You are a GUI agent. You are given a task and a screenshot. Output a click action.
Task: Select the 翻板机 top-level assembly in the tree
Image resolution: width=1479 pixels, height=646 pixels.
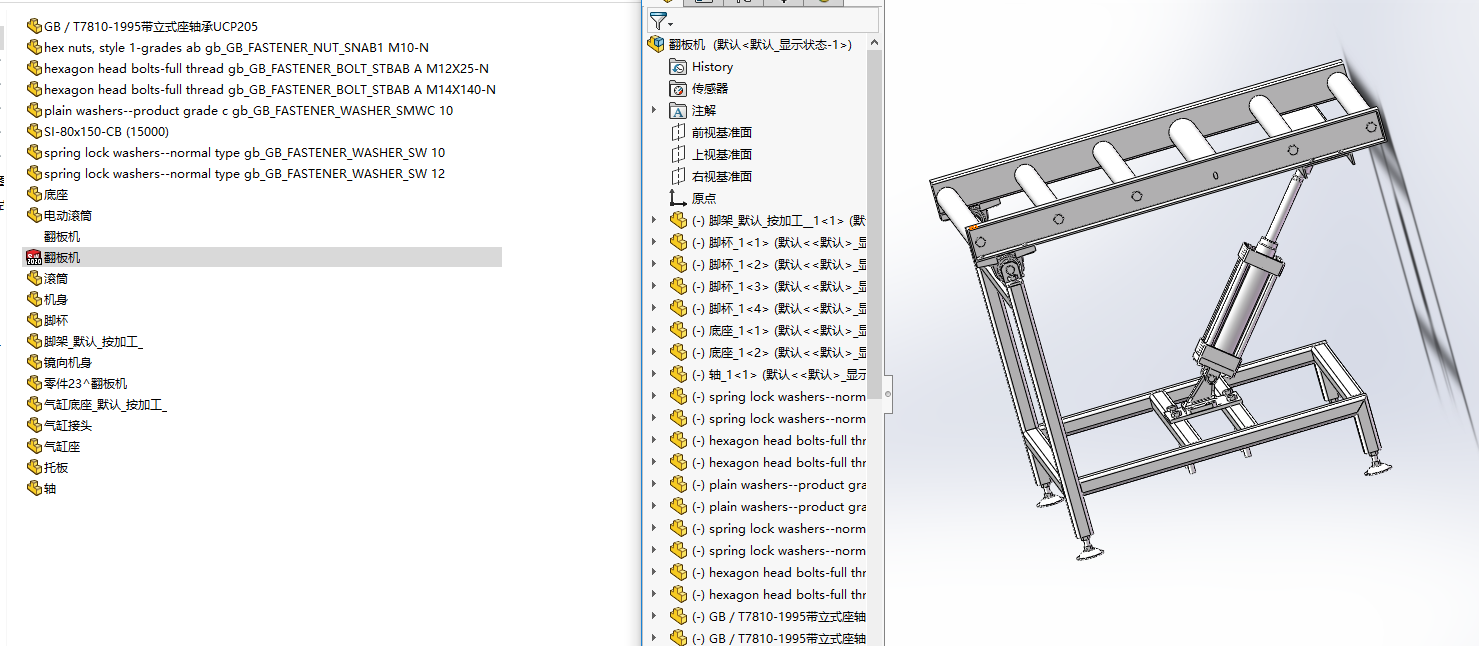[750, 44]
